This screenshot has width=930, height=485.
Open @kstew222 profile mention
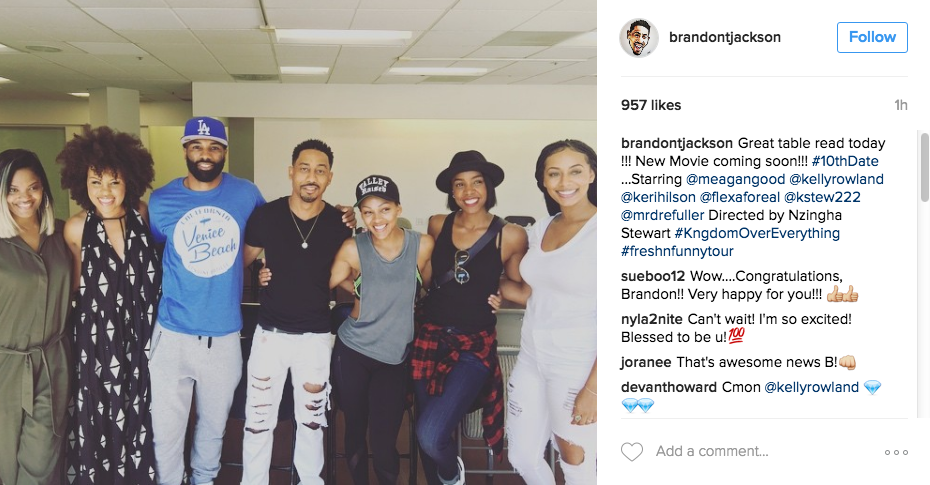[822, 197]
